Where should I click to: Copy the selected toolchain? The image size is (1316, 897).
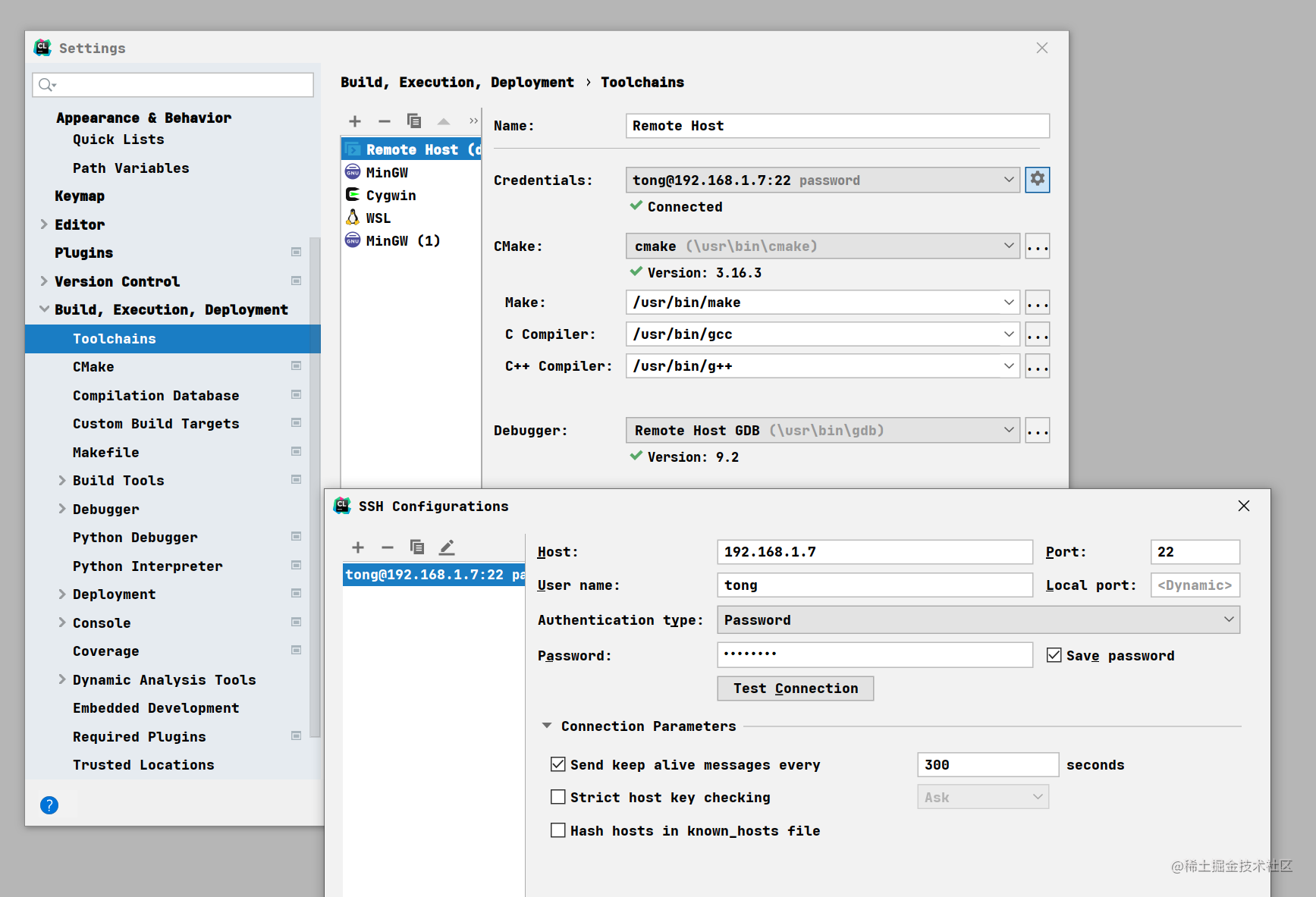[414, 121]
